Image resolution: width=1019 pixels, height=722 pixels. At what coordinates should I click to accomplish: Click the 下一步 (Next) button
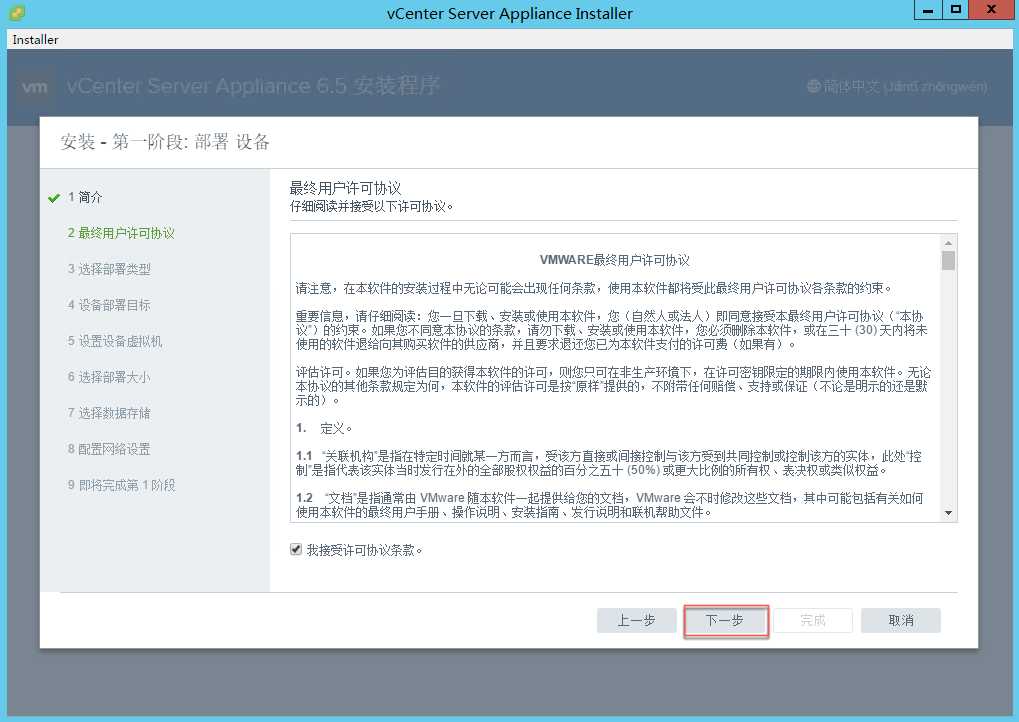point(726,621)
